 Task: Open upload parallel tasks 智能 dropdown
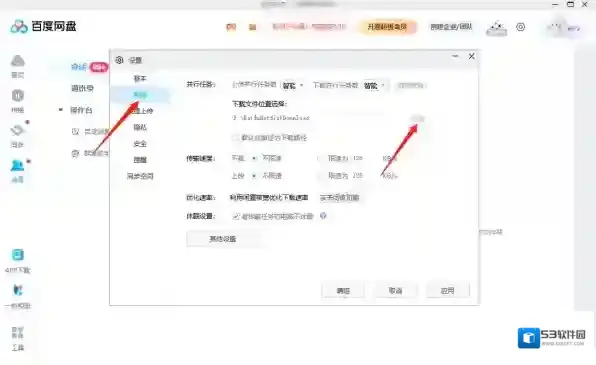click(x=292, y=86)
